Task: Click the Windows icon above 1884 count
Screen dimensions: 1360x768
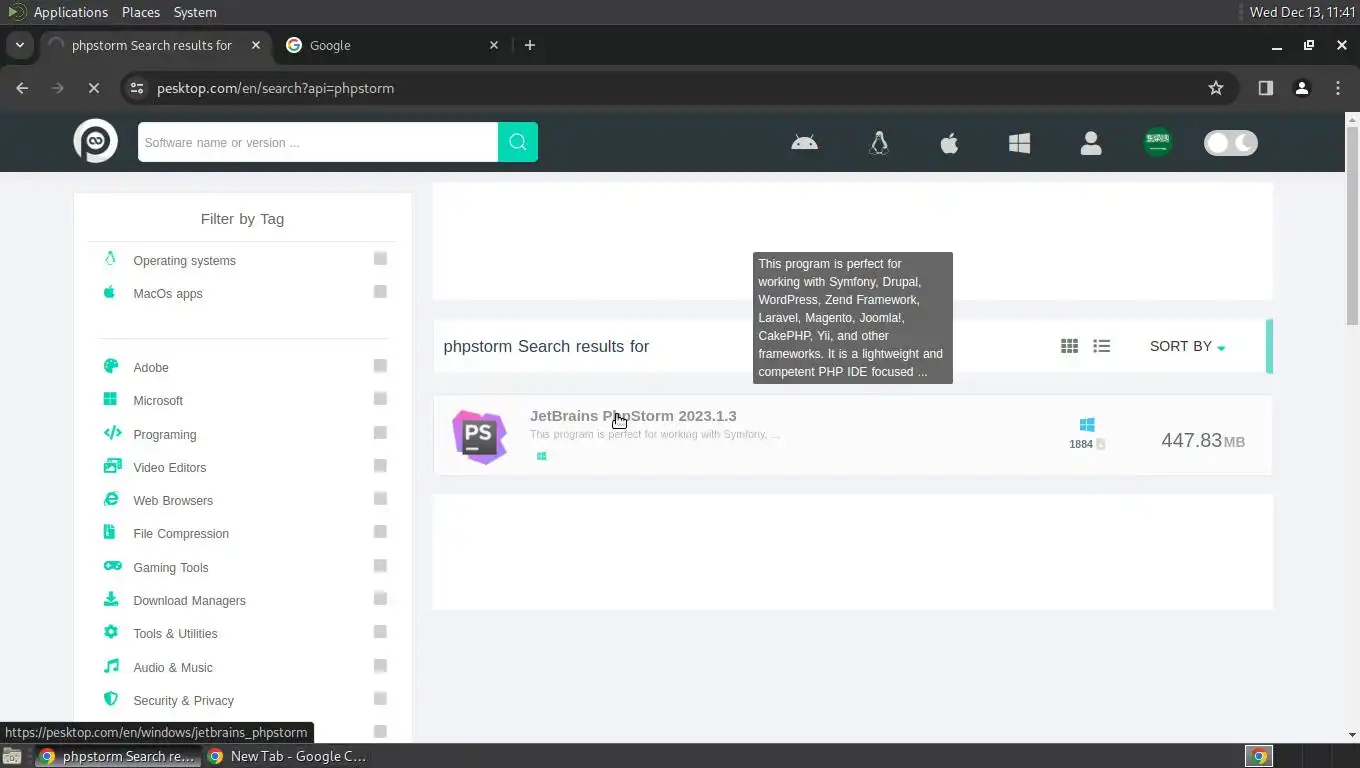Action: (x=1087, y=425)
